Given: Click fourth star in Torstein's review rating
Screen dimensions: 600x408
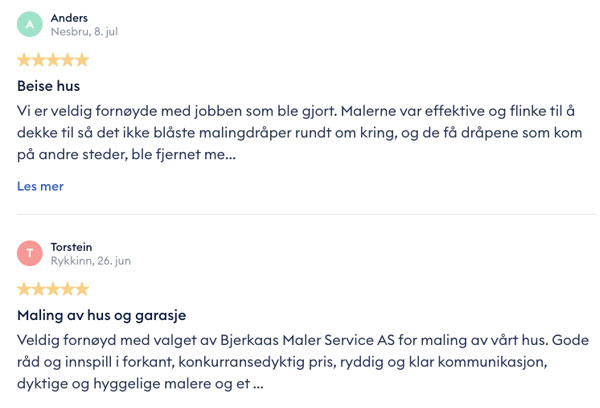Looking at the screenshot, I should click(x=67, y=289).
